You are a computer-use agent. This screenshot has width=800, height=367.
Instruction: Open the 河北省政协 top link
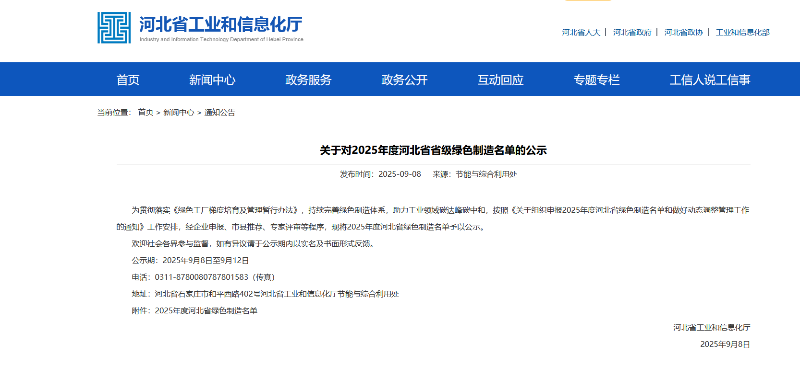[x=683, y=32]
